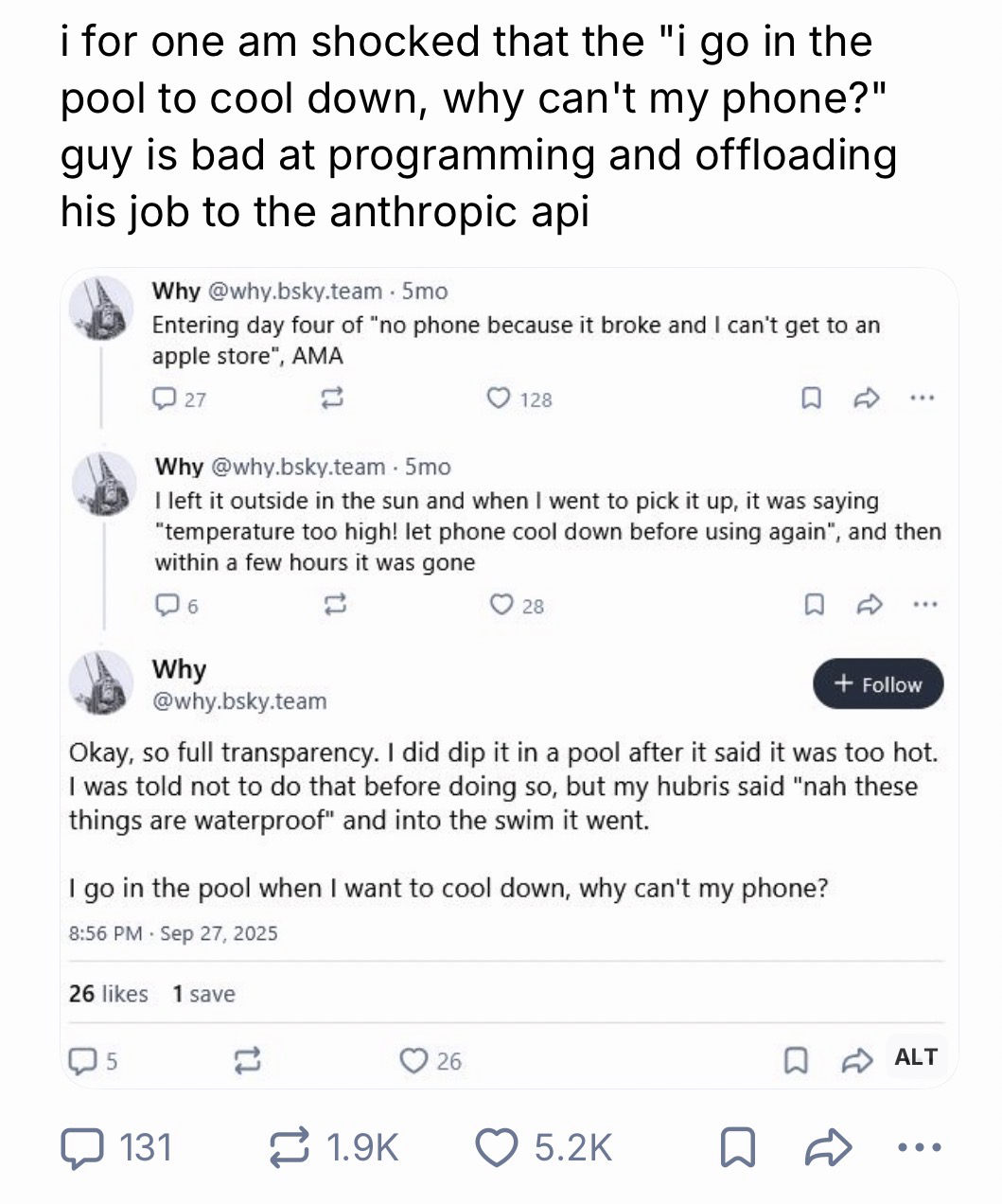View ALT text of embedded image
The image size is (1002, 1204).
[x=915, y=1057]
